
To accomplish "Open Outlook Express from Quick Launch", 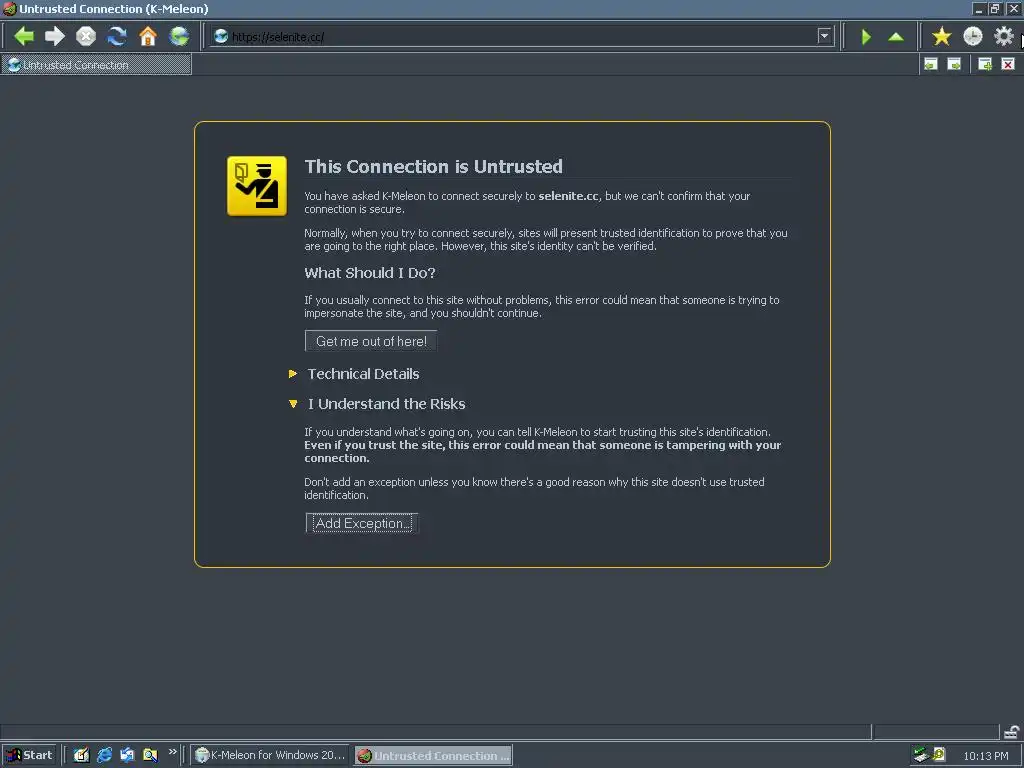I will click(x=127, y=755).
